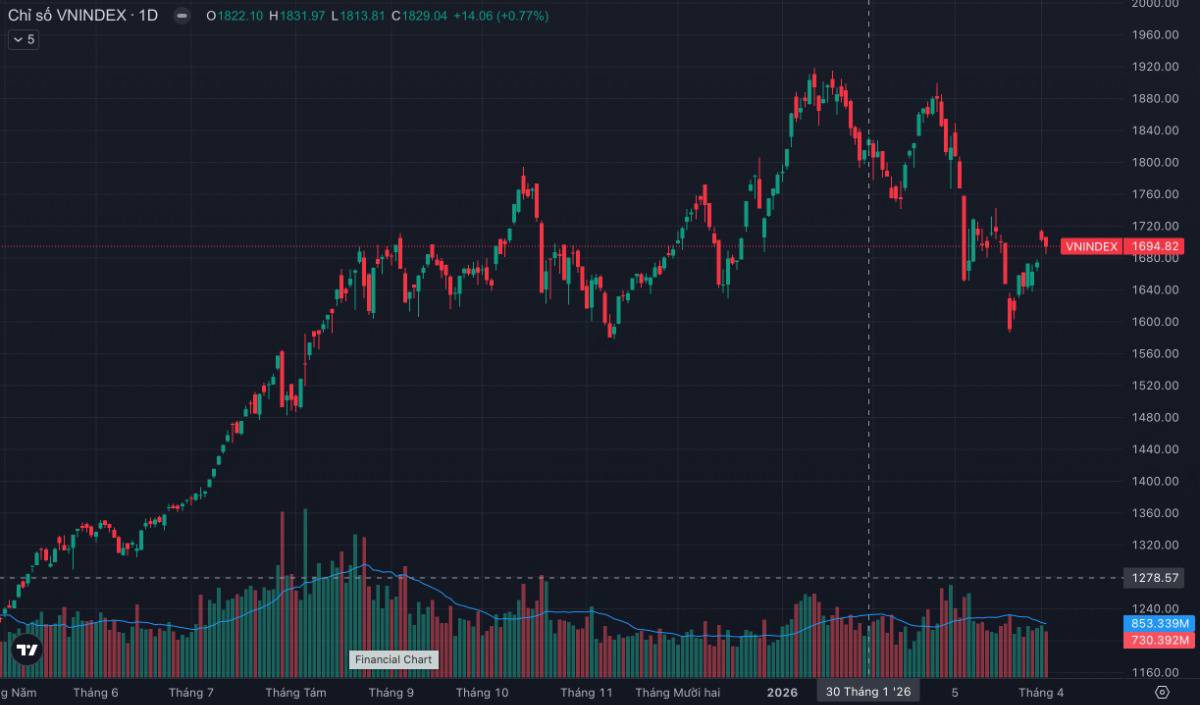
Task: Click the open value O1822.10
Action: coord(236,16)
